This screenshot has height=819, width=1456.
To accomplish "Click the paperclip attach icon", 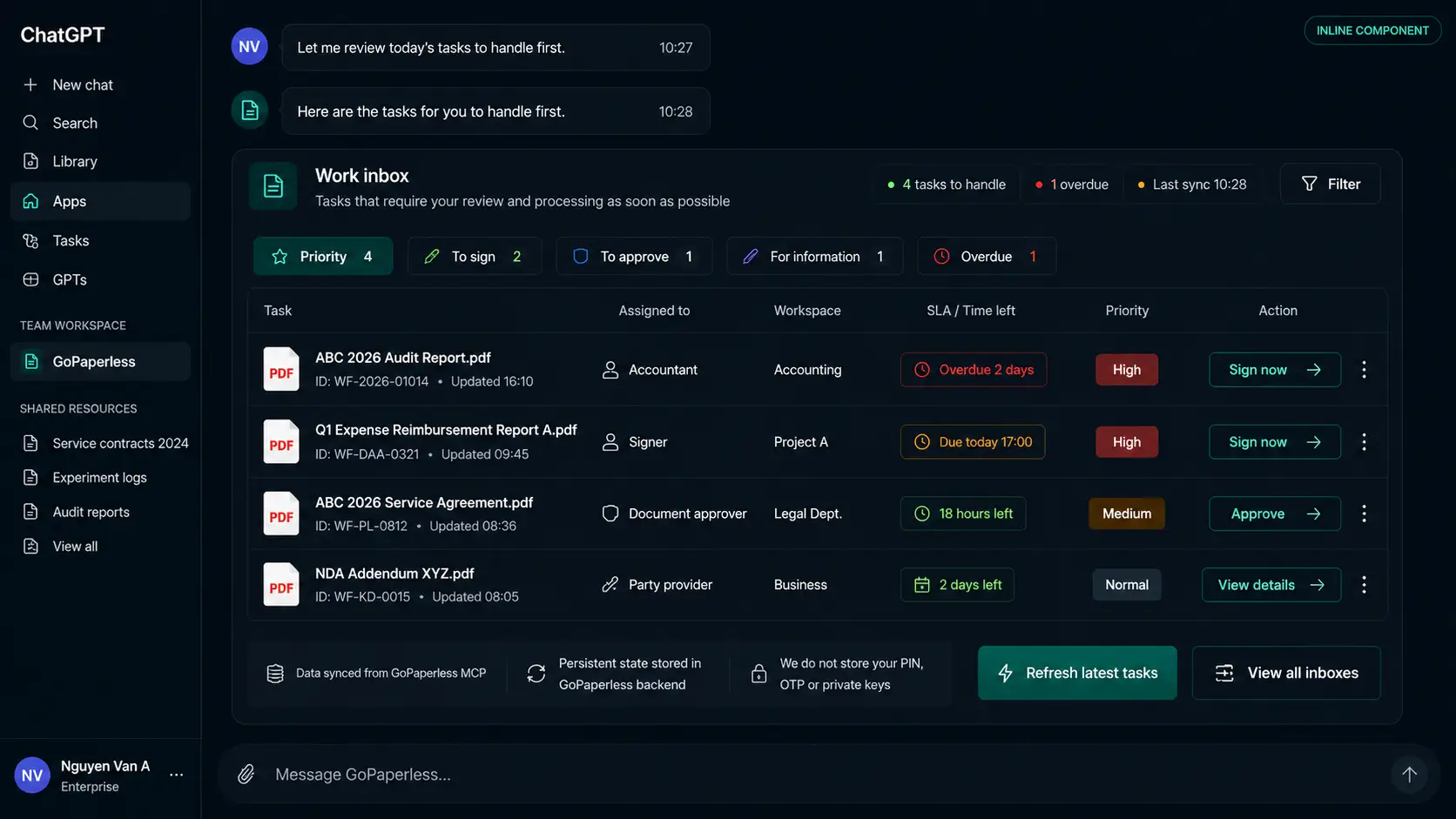I will 246,774.
